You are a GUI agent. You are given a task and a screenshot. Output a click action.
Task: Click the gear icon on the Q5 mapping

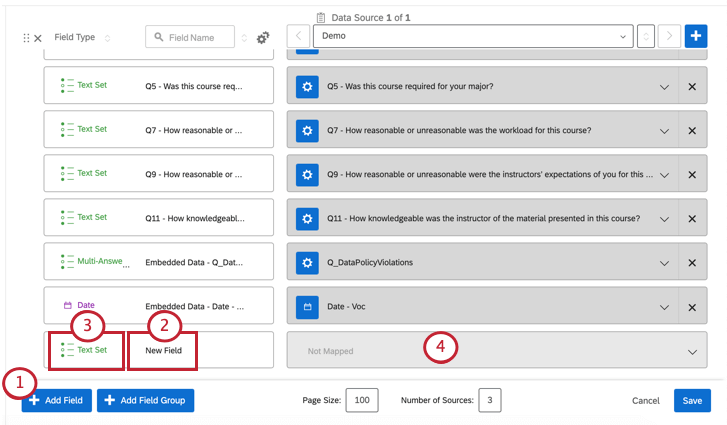[x=308, y=87]
